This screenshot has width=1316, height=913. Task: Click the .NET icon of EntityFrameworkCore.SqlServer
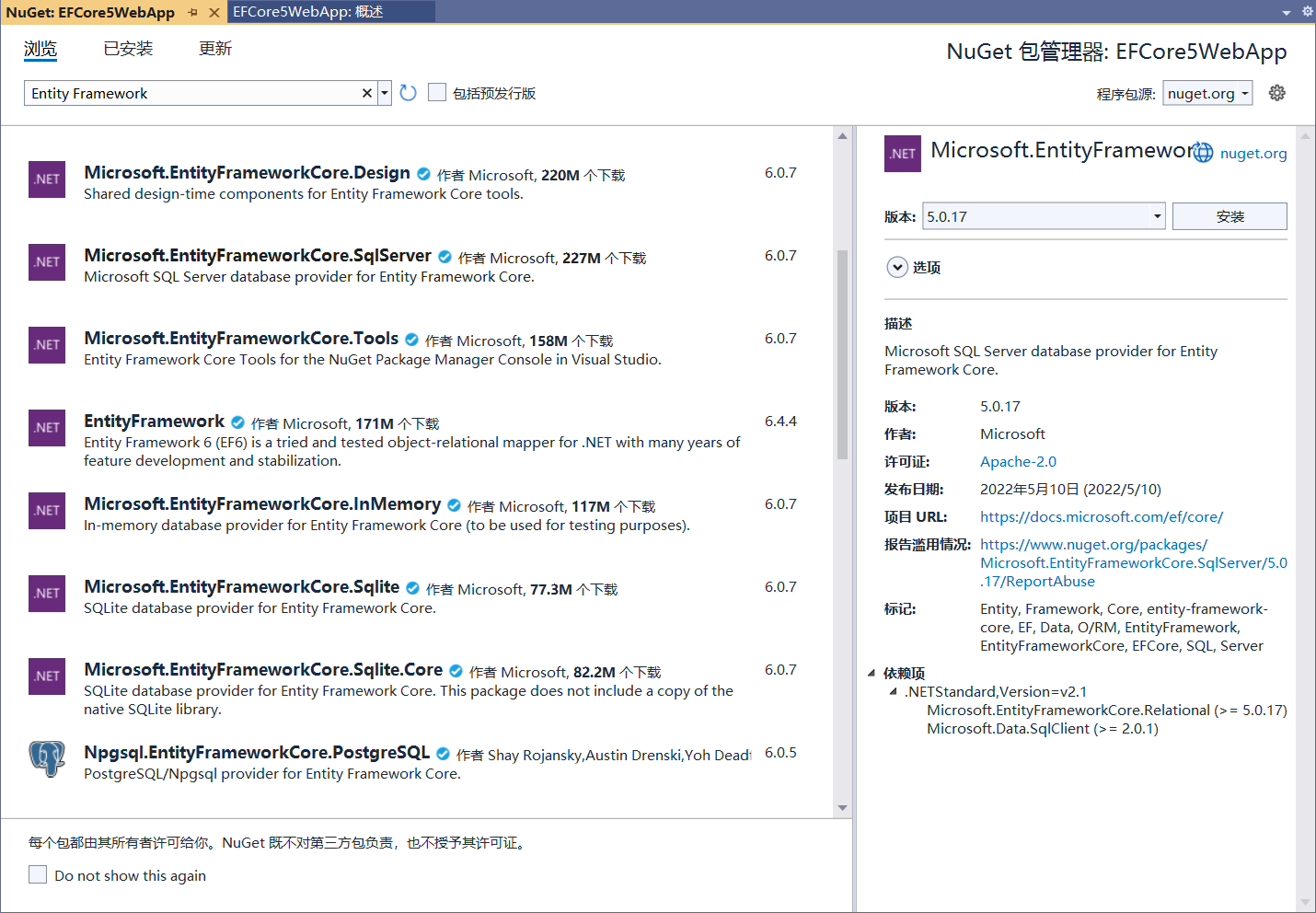[47, 262]
